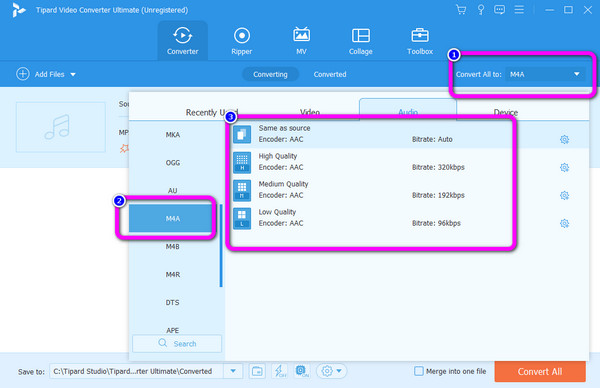This screenshot has height=388, width=600.
Task: Click the audio file thumbnail
Action: (x=60, y=127)
